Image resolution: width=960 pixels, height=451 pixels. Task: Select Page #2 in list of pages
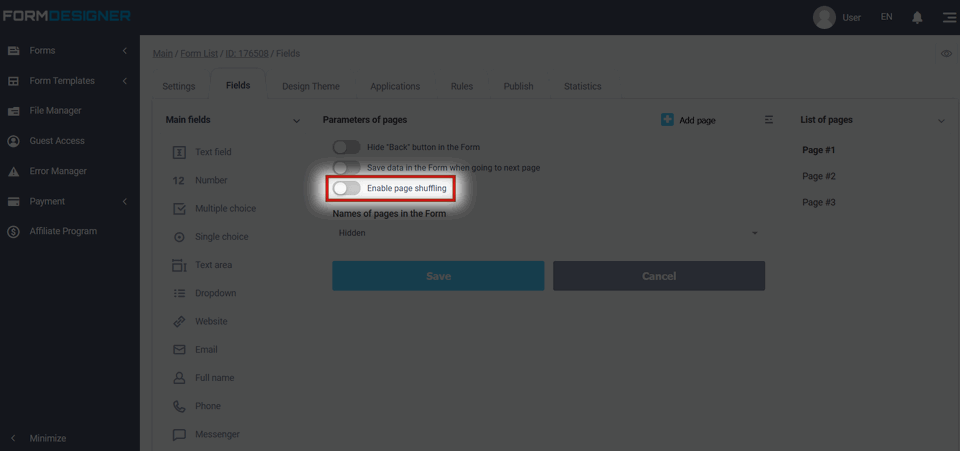pos(819,176)
